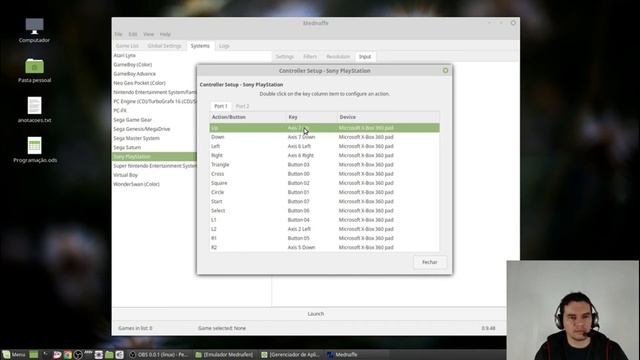Select Sega Saturn in the systems list
This screenshot has height=360, width=640.
127,147
